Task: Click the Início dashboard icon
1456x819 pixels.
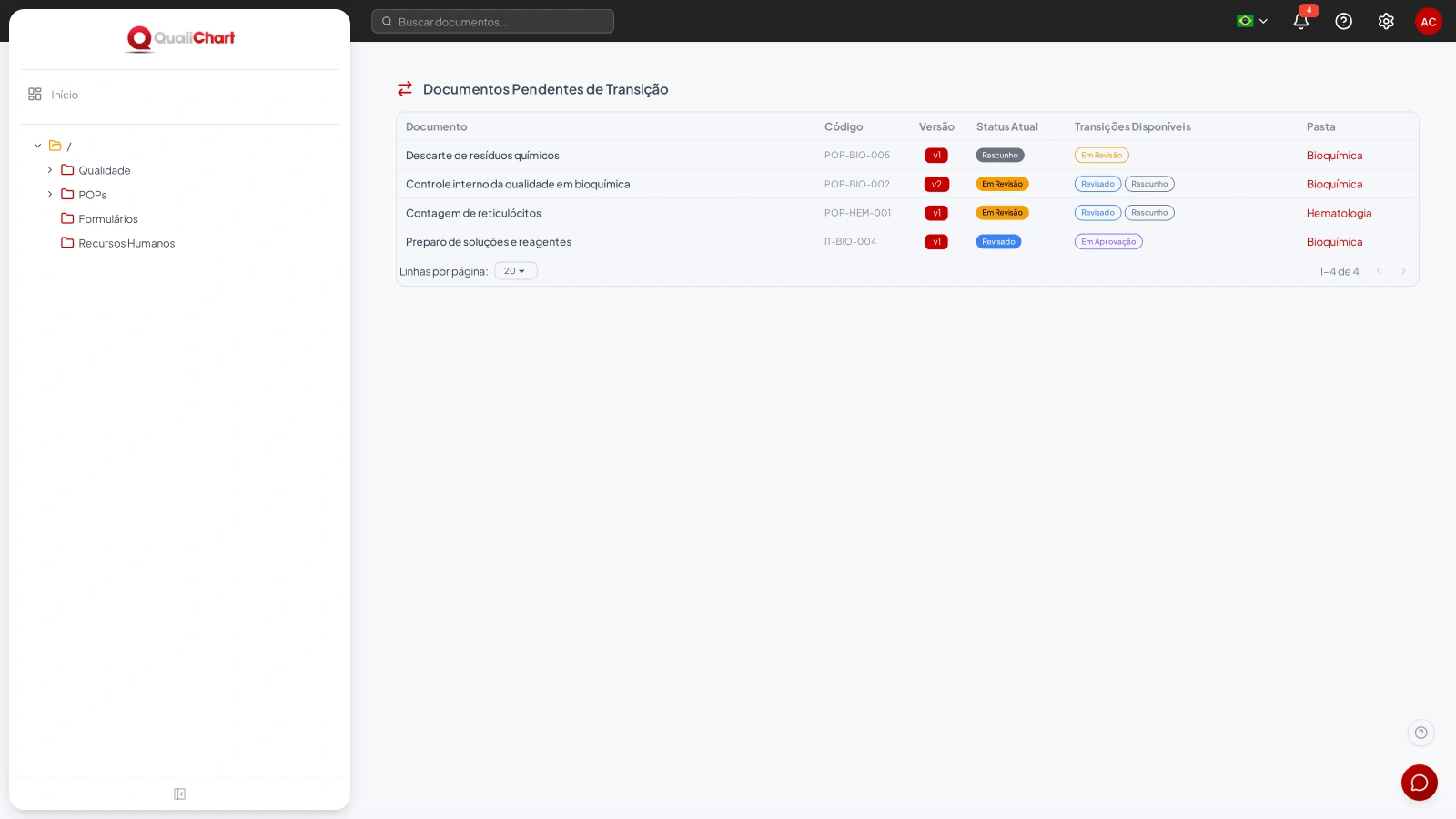Action: coord(35,95)
